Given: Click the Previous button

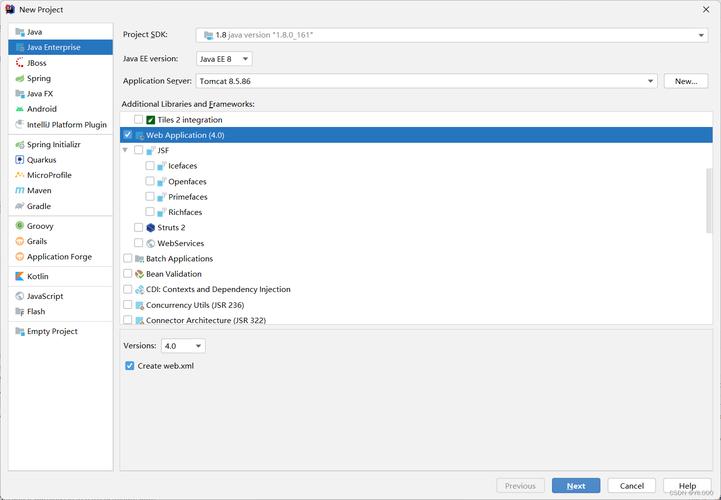Looking at the screenshot, I should tap(520, 486).
